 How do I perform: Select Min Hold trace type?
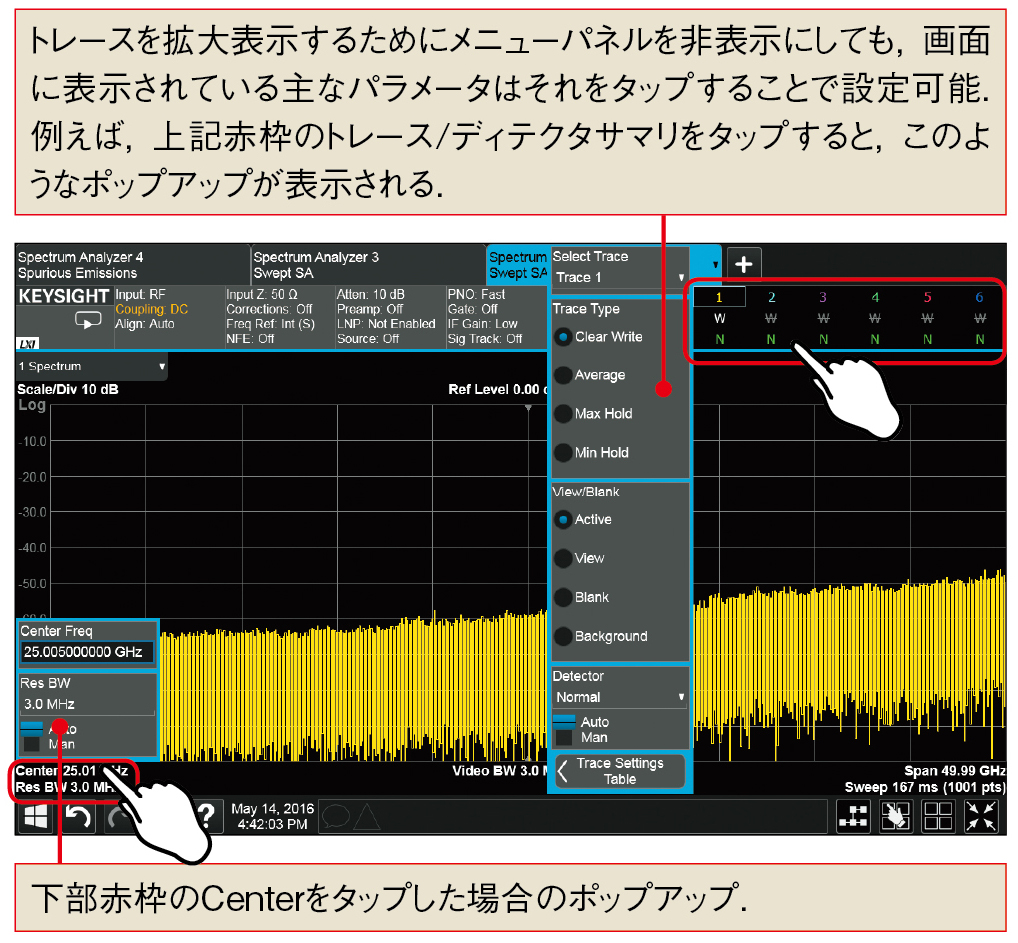coord(591,453)
